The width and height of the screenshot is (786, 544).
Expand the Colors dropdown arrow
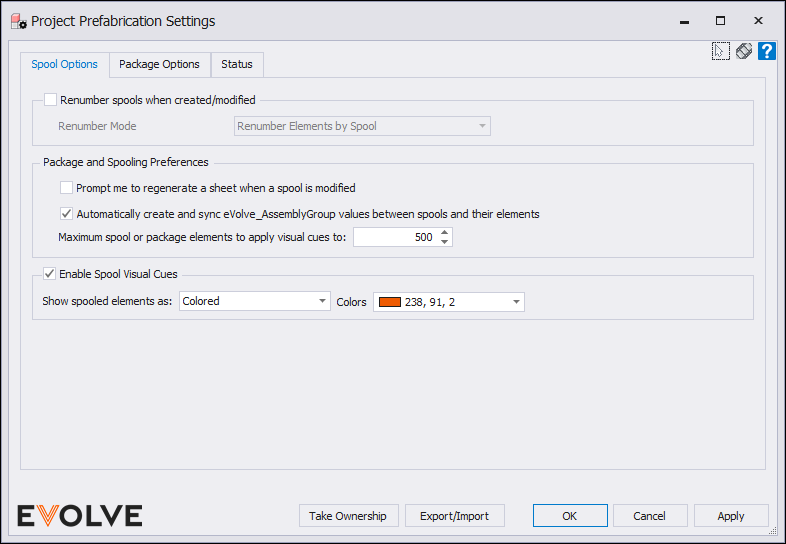click(516, 302)
